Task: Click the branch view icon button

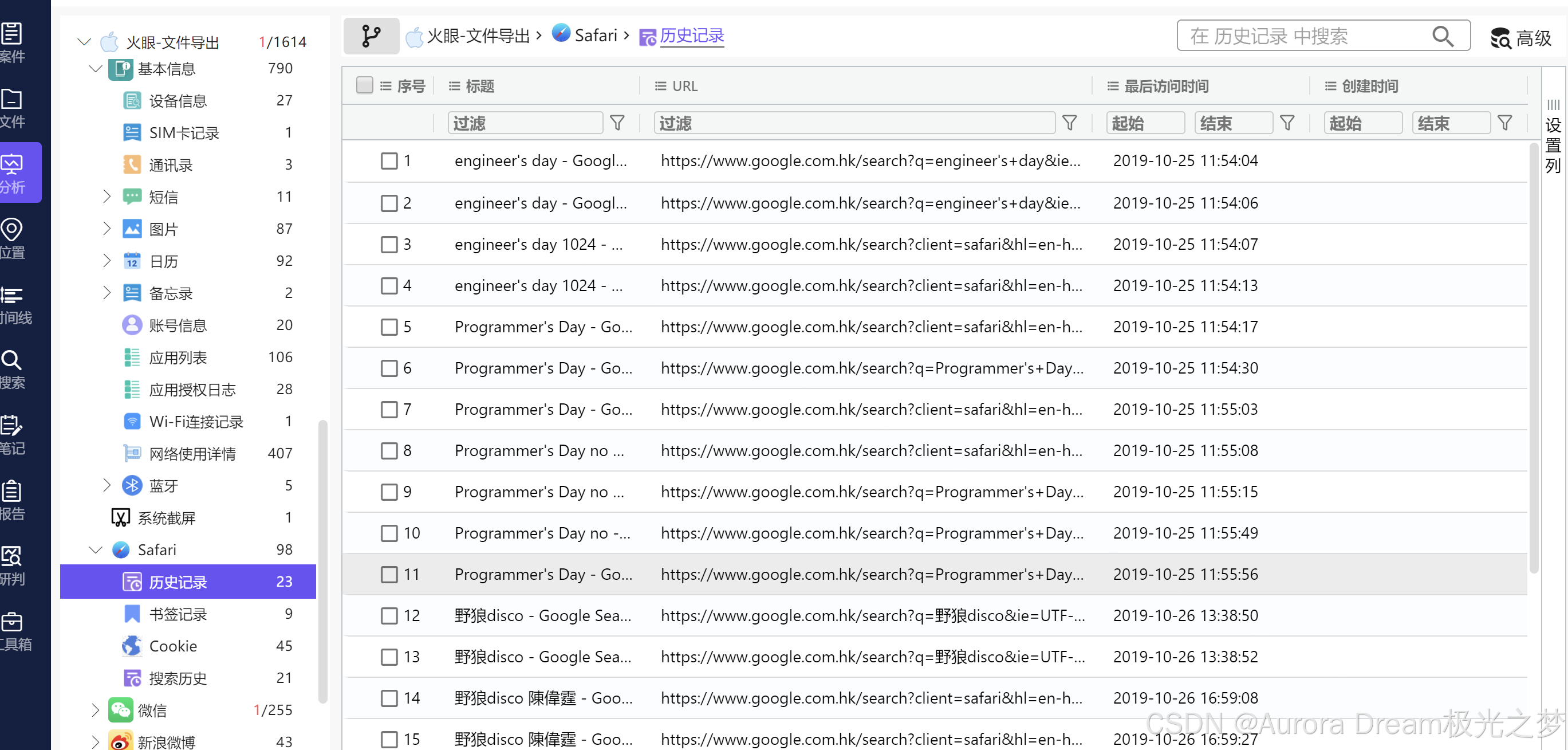Action: click(x=371, y=36)
